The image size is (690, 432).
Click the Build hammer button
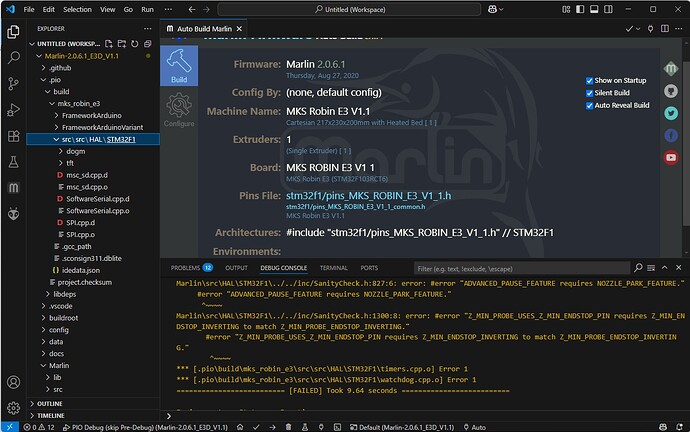click(x=179, y=66)
